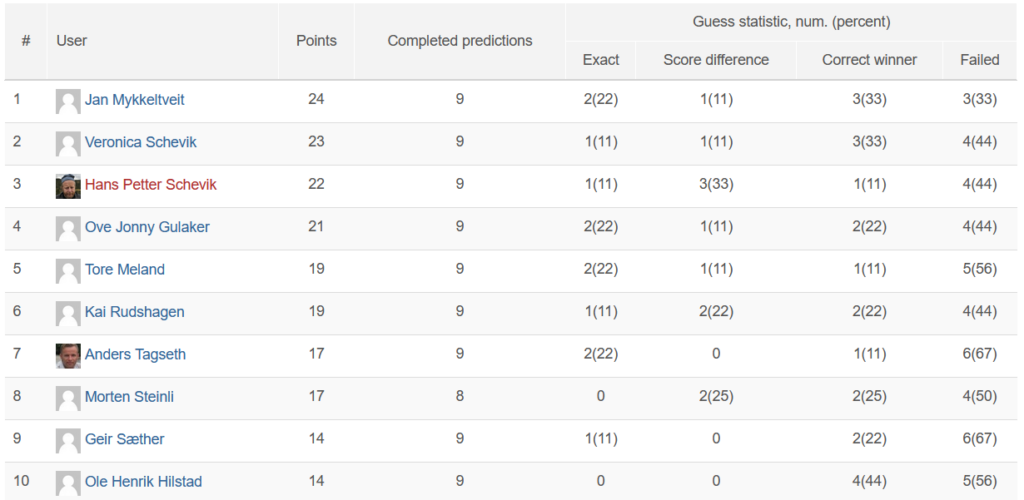1024x500 pixels.
Task: Click Kai Rudshagen's avatar icon
Action: coord(68,313)
